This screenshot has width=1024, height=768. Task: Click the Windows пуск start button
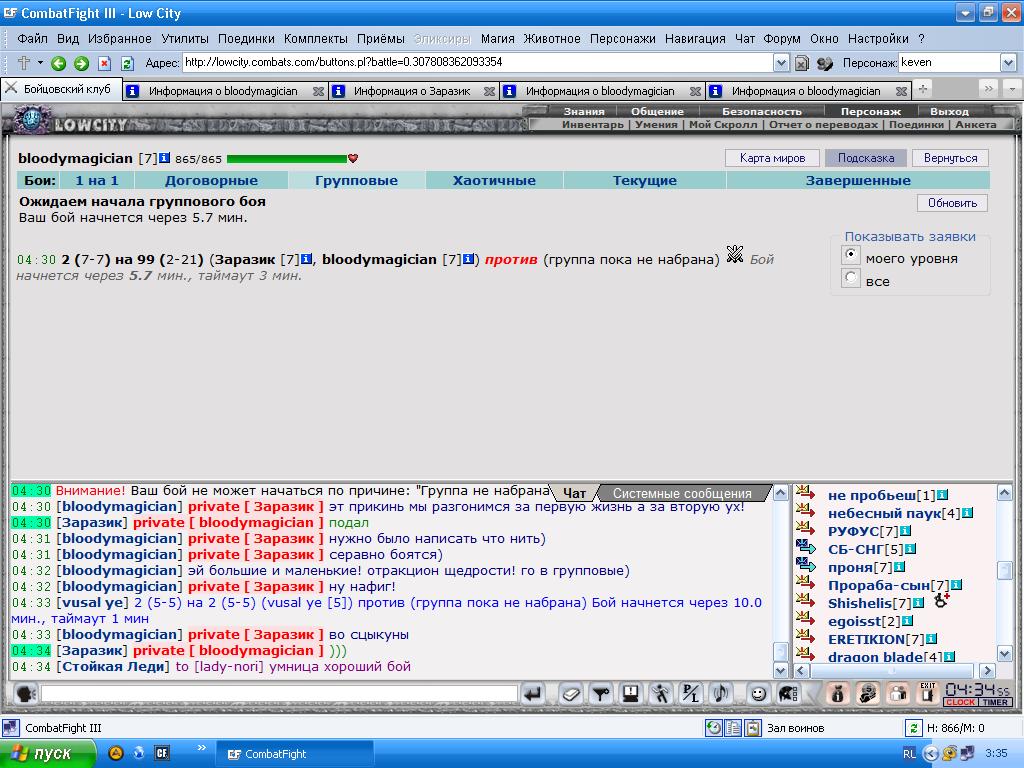pos(47,754)
